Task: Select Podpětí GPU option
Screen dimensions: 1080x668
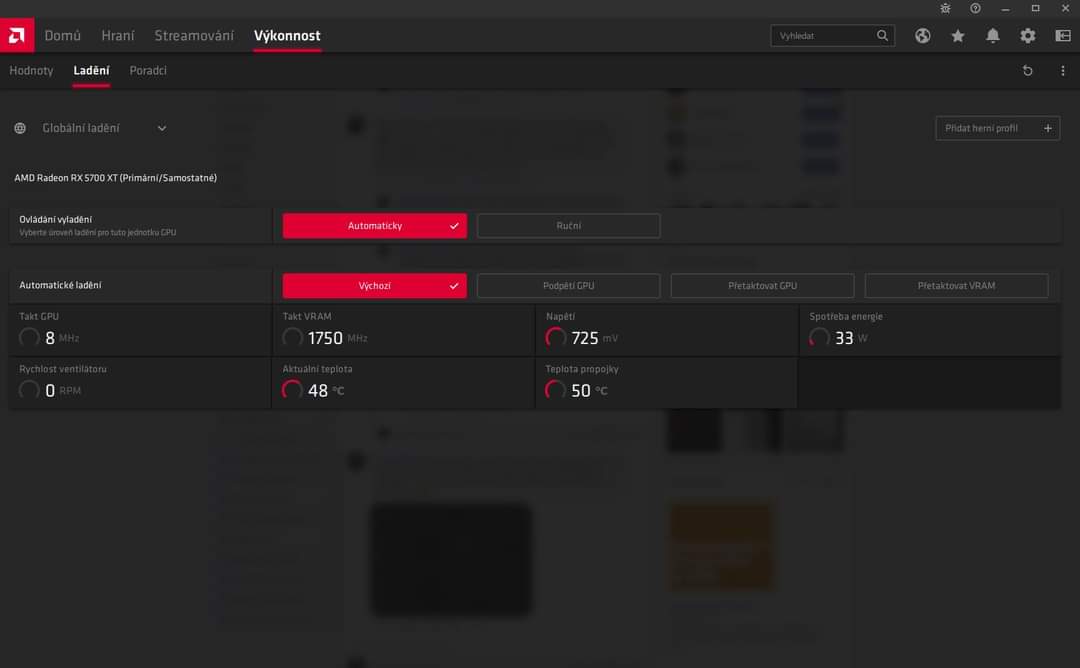Action: 568,286
